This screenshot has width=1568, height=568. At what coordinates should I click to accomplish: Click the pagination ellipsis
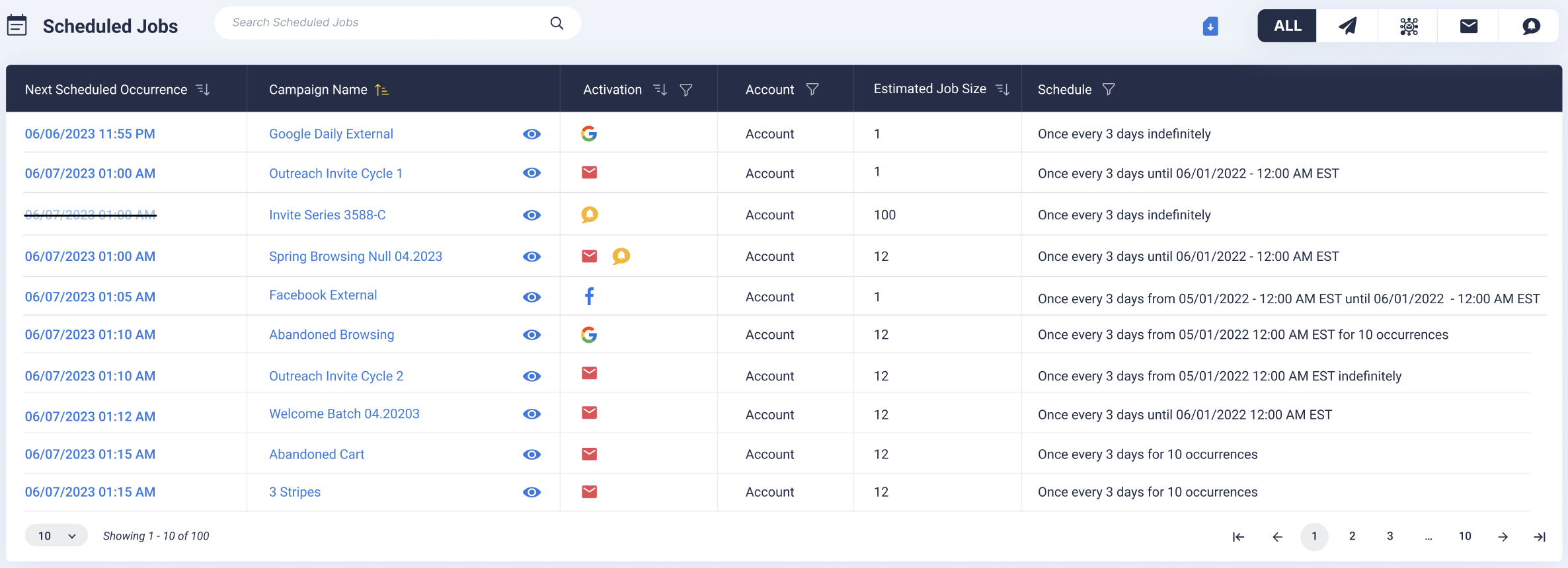(1429, 538)
